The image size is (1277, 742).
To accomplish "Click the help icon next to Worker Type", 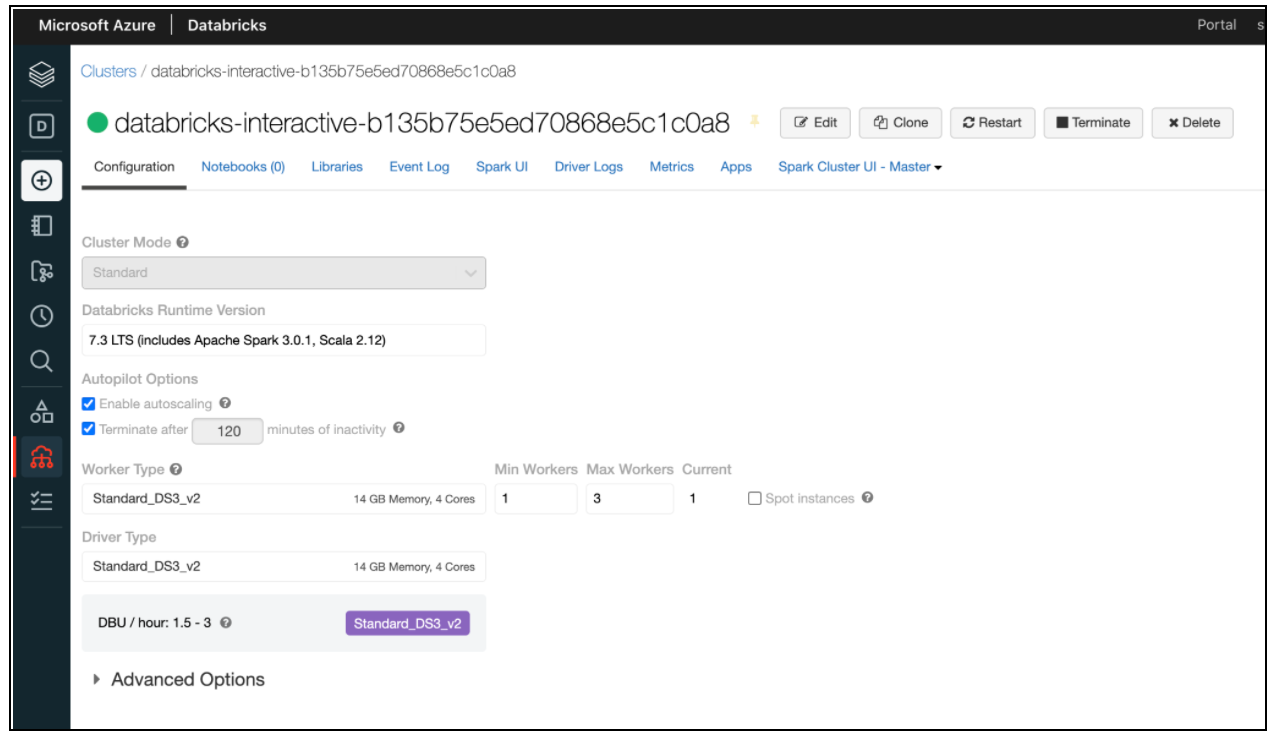I will [x=176, y=469].
